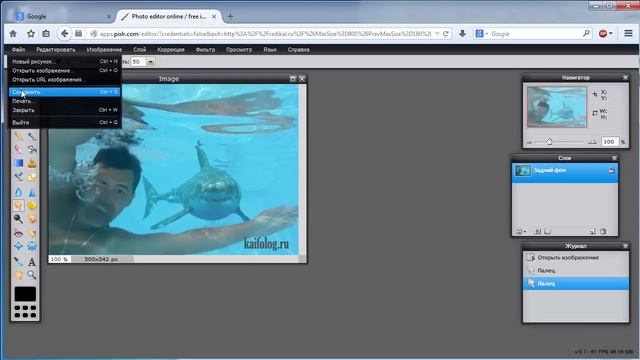The width and height of the screenshot is (640, 360).
Task: Select the Sharpen triangle tool
Action: [x=32, y=191]
